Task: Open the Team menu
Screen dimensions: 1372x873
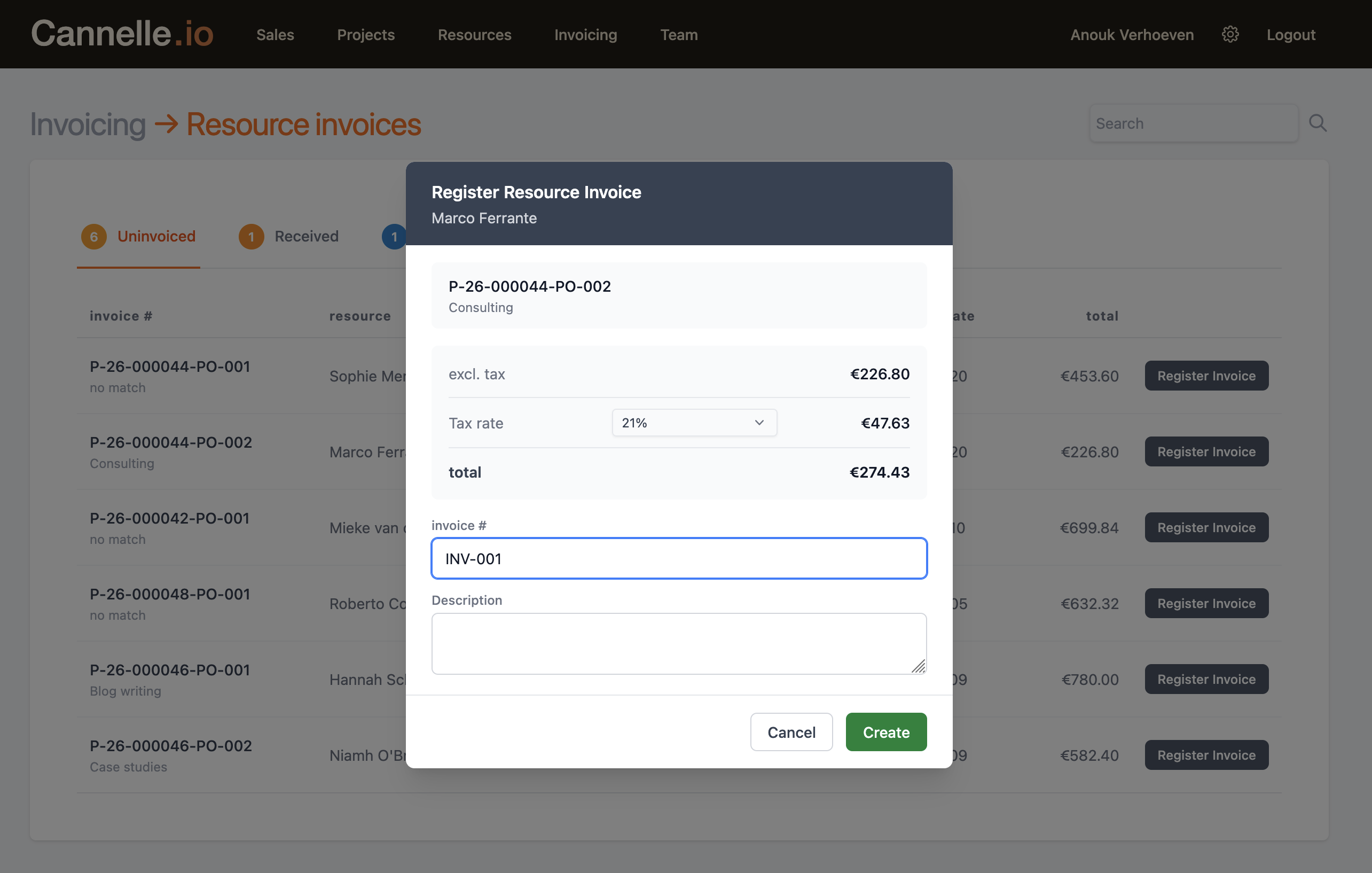Action: [679, 35]
